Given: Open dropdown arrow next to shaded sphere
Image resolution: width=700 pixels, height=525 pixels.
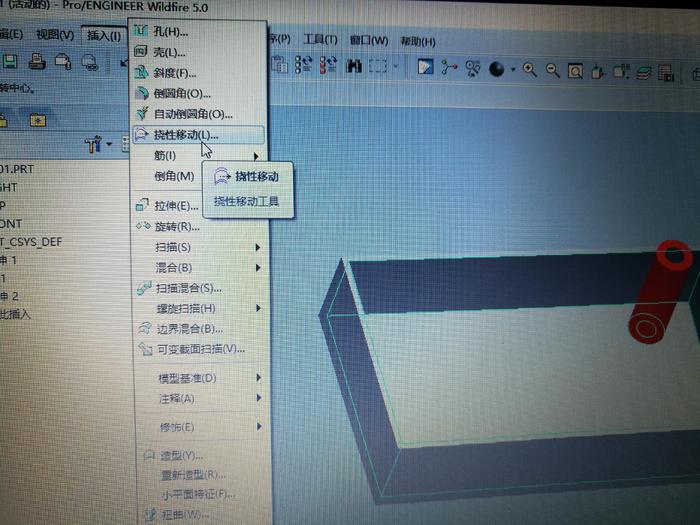Looking at the screenshot, I should (513, 70).
